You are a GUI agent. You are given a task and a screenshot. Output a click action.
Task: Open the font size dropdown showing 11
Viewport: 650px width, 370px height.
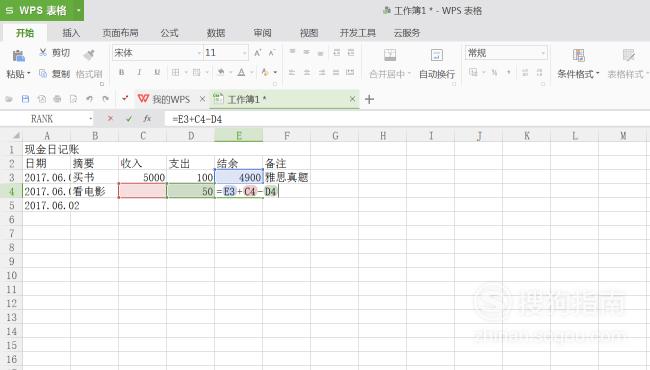point(244,53)
